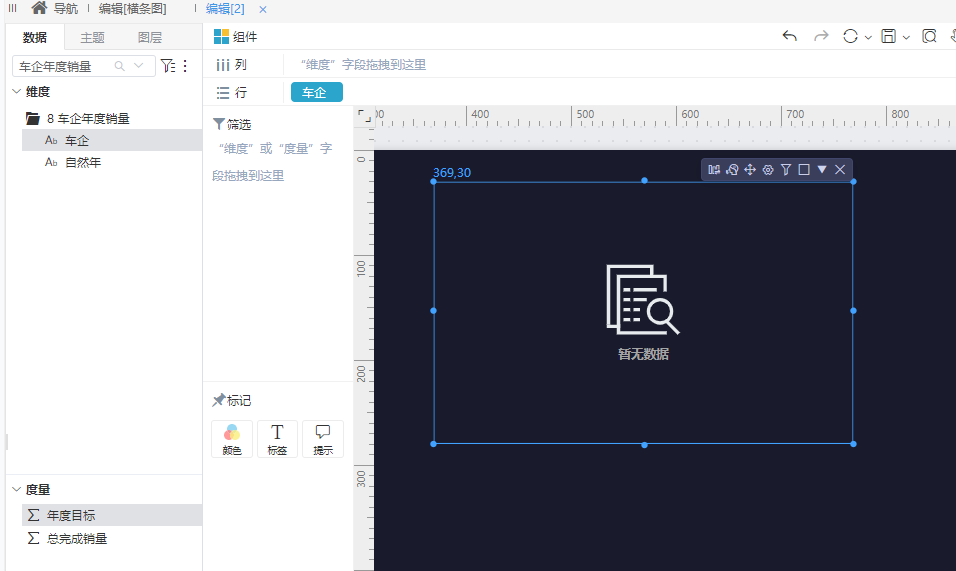Click the right-middle resize handle of the chart
Viewport: 956px width, 571px height.
854,311
